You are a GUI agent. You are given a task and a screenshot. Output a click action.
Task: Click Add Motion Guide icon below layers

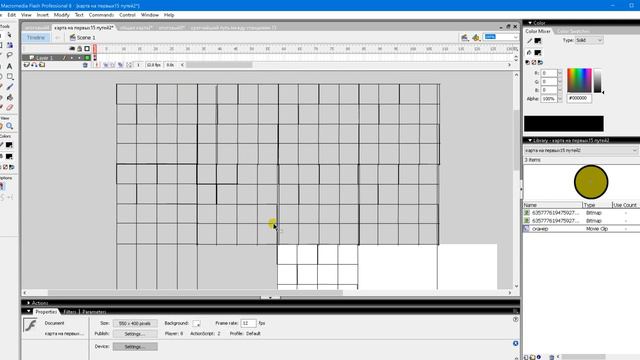pyautogui.click(x=34, y=65)
